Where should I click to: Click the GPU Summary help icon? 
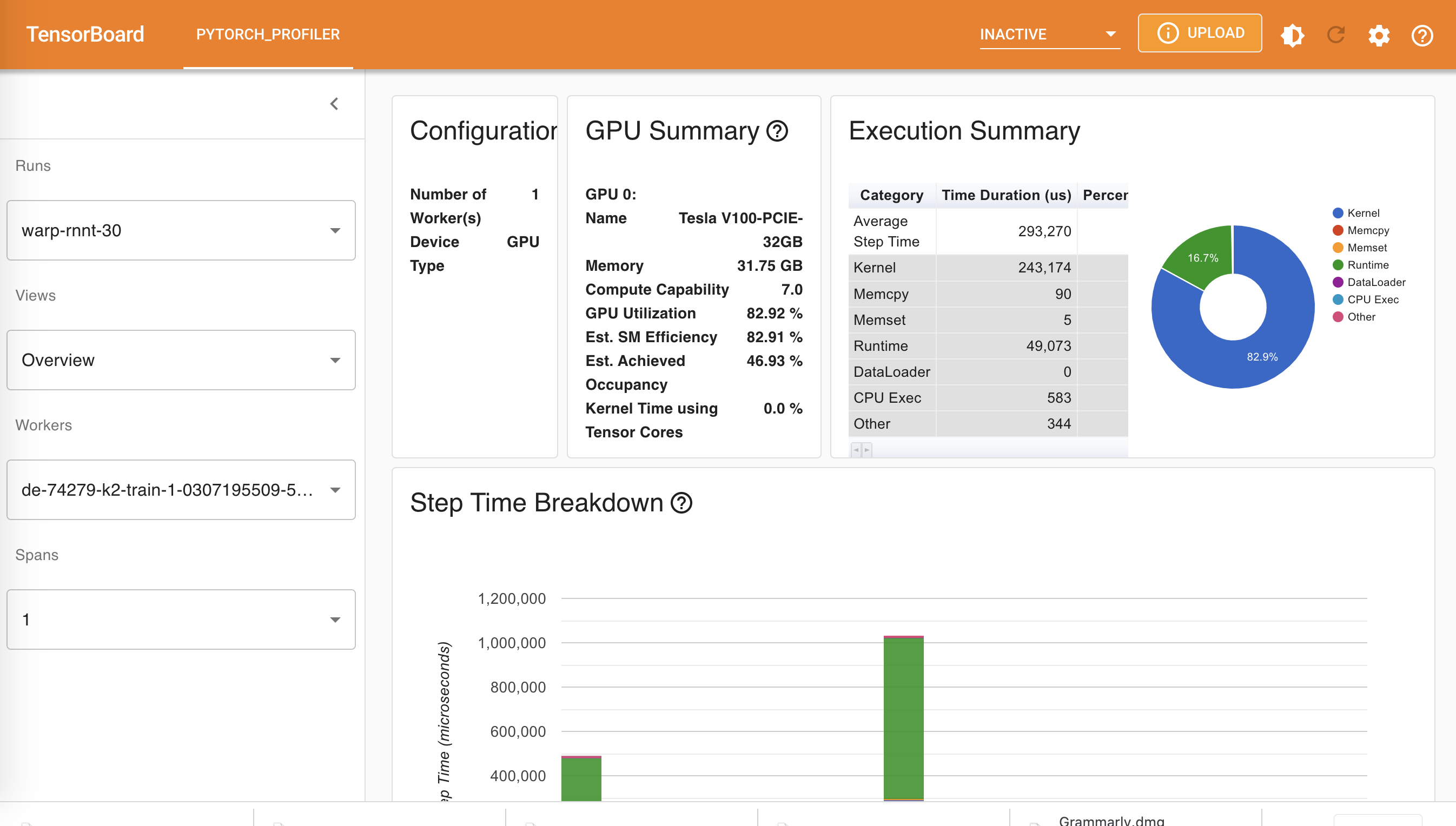pyautogui.click(x=777, y=131)
